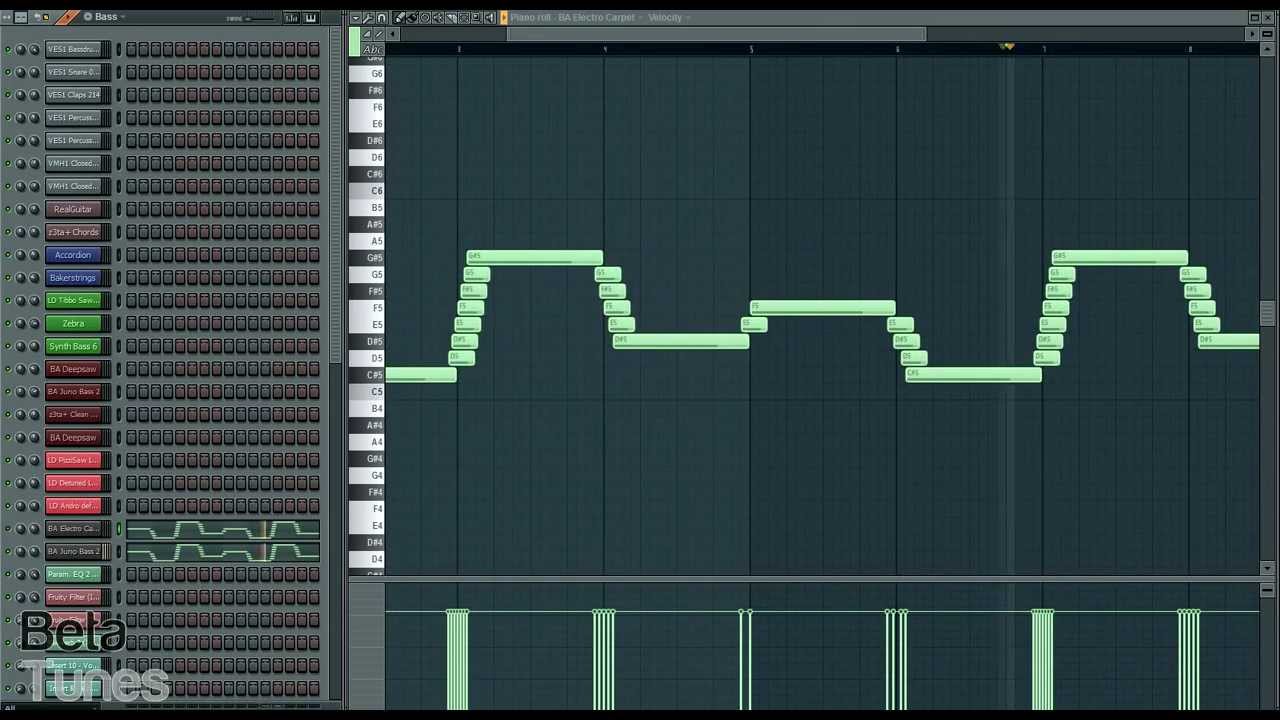This screenshot has width=1280, height=720.
Task: Open the Accordion channel button
Action: [73, 255]
